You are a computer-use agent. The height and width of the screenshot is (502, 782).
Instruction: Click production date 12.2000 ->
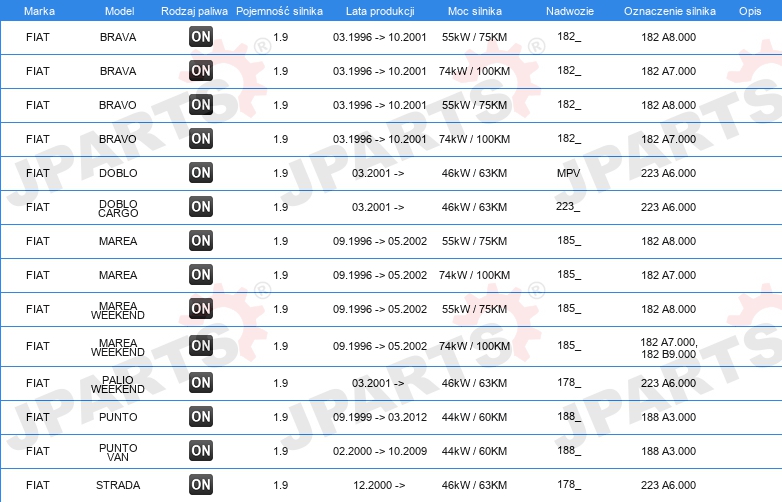[379, 485]
